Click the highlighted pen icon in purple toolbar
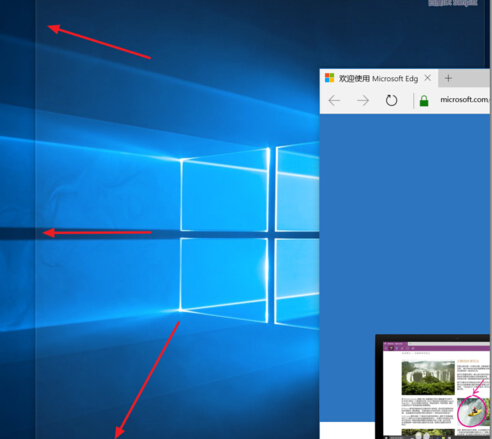 [391, 348]
